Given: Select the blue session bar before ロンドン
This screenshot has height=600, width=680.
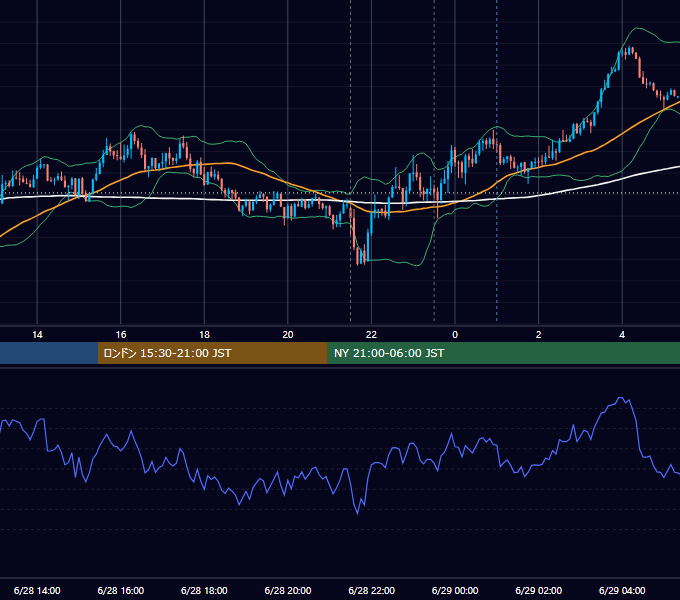Looking at the screenshot, I should point(49,353).
